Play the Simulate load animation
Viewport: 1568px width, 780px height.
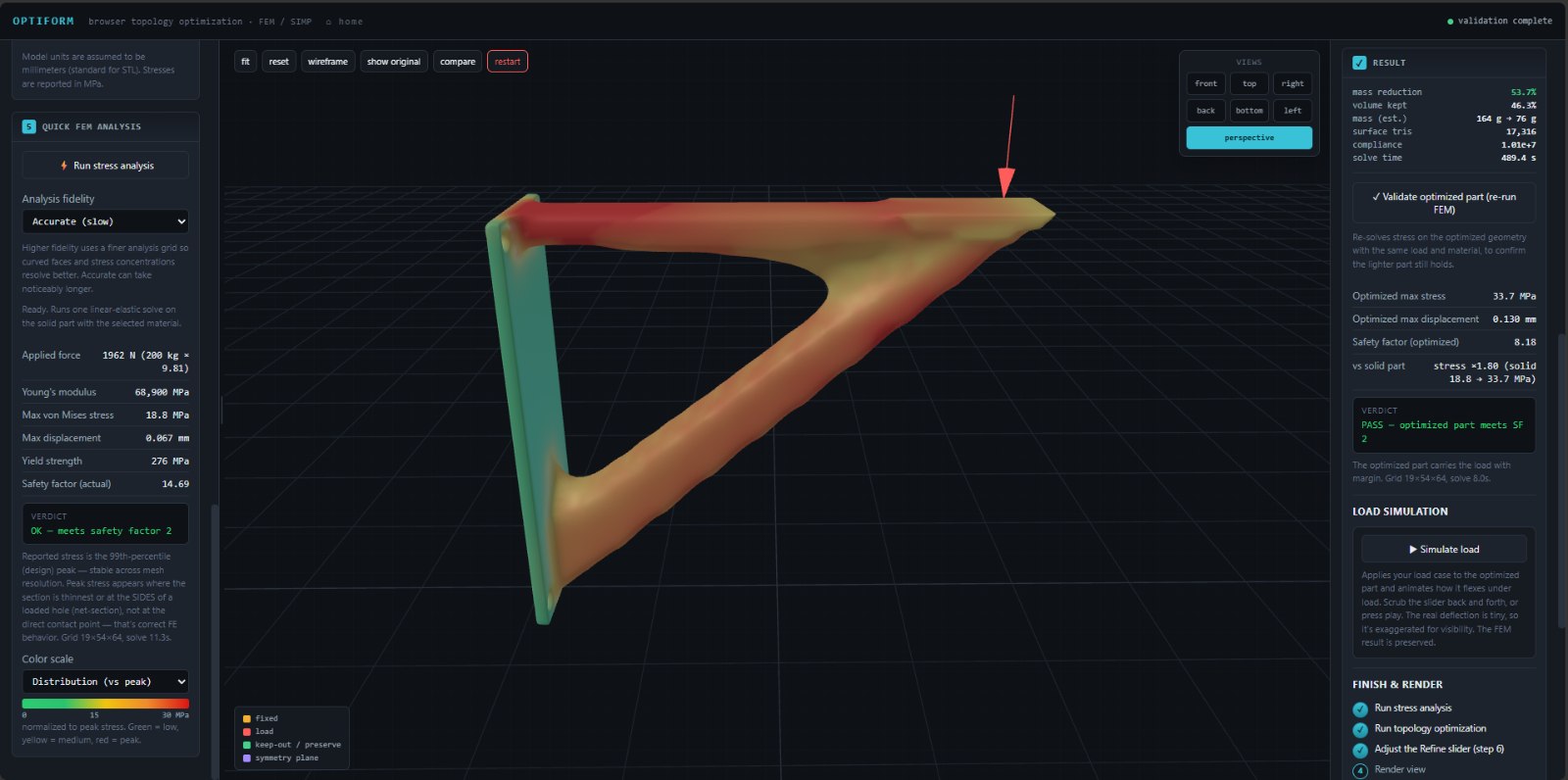1445,550
